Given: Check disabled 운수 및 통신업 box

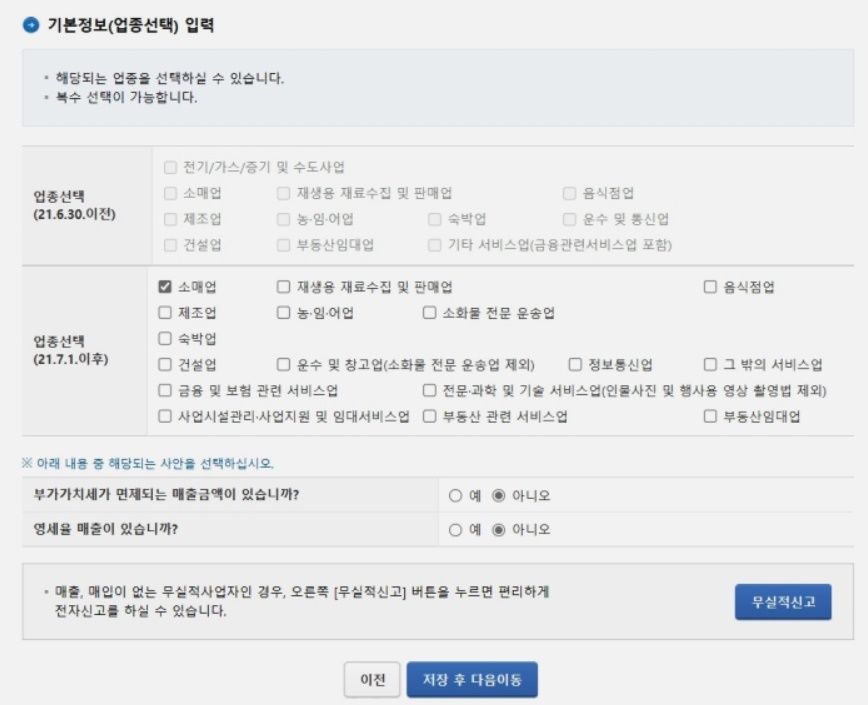Looking at the screenshot, I should [569, 219].
